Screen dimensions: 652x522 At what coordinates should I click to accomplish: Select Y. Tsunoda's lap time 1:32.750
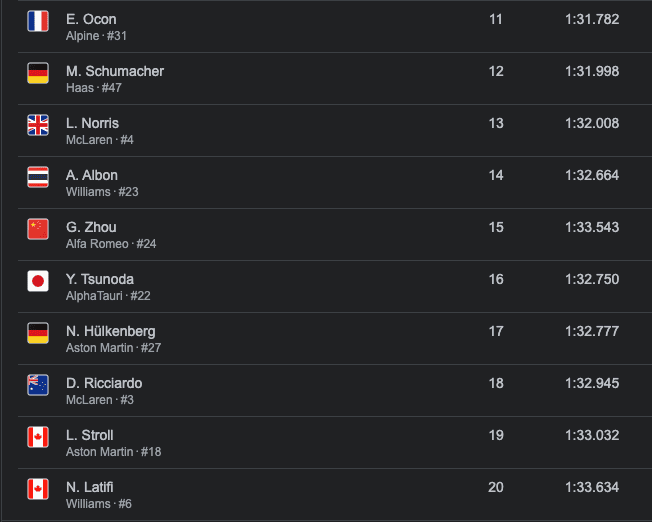pyautogui.click(x=592, y=279)
